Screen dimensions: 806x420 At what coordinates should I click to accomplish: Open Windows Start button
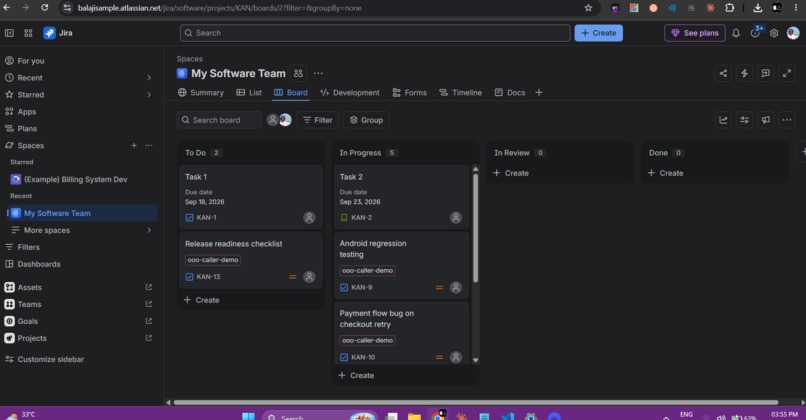click(248, 416)
